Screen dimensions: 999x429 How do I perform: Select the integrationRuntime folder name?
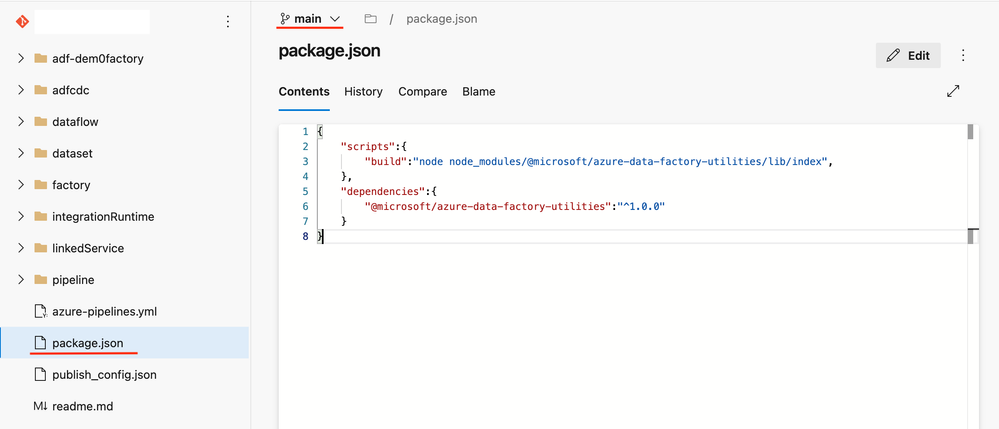coord(103,217)
